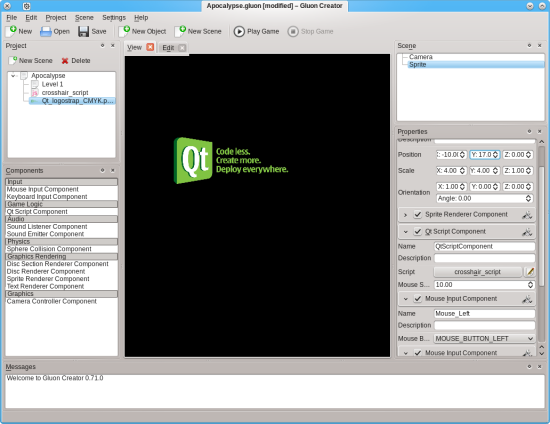Click New Scene in Project panel
The width and height of the screenshot is (550, 424).
click(31, 61)
